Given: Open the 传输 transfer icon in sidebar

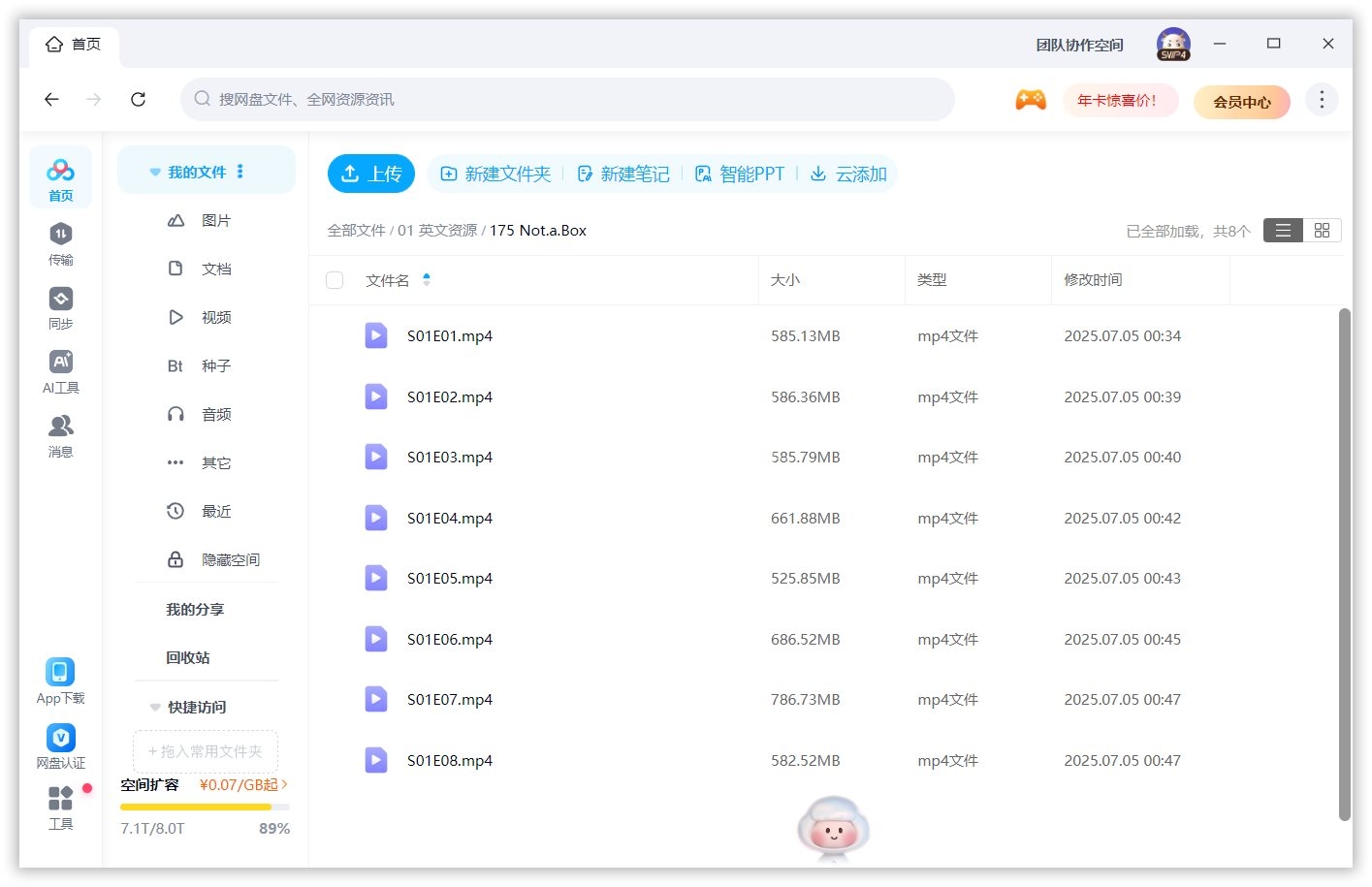Looking at the screenshot, I should [x=60, y=235].
